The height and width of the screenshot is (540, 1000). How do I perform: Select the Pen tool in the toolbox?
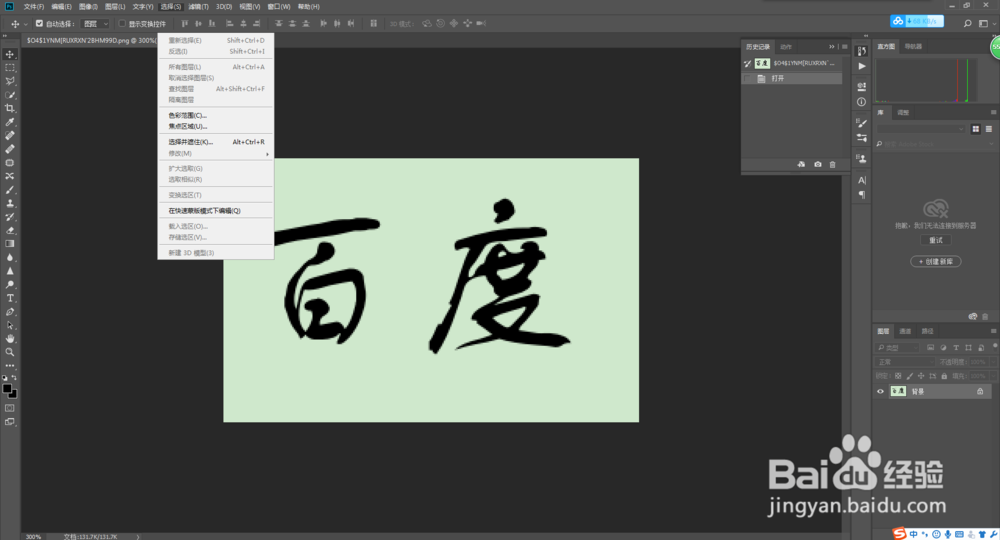click(x=10, y=312)
